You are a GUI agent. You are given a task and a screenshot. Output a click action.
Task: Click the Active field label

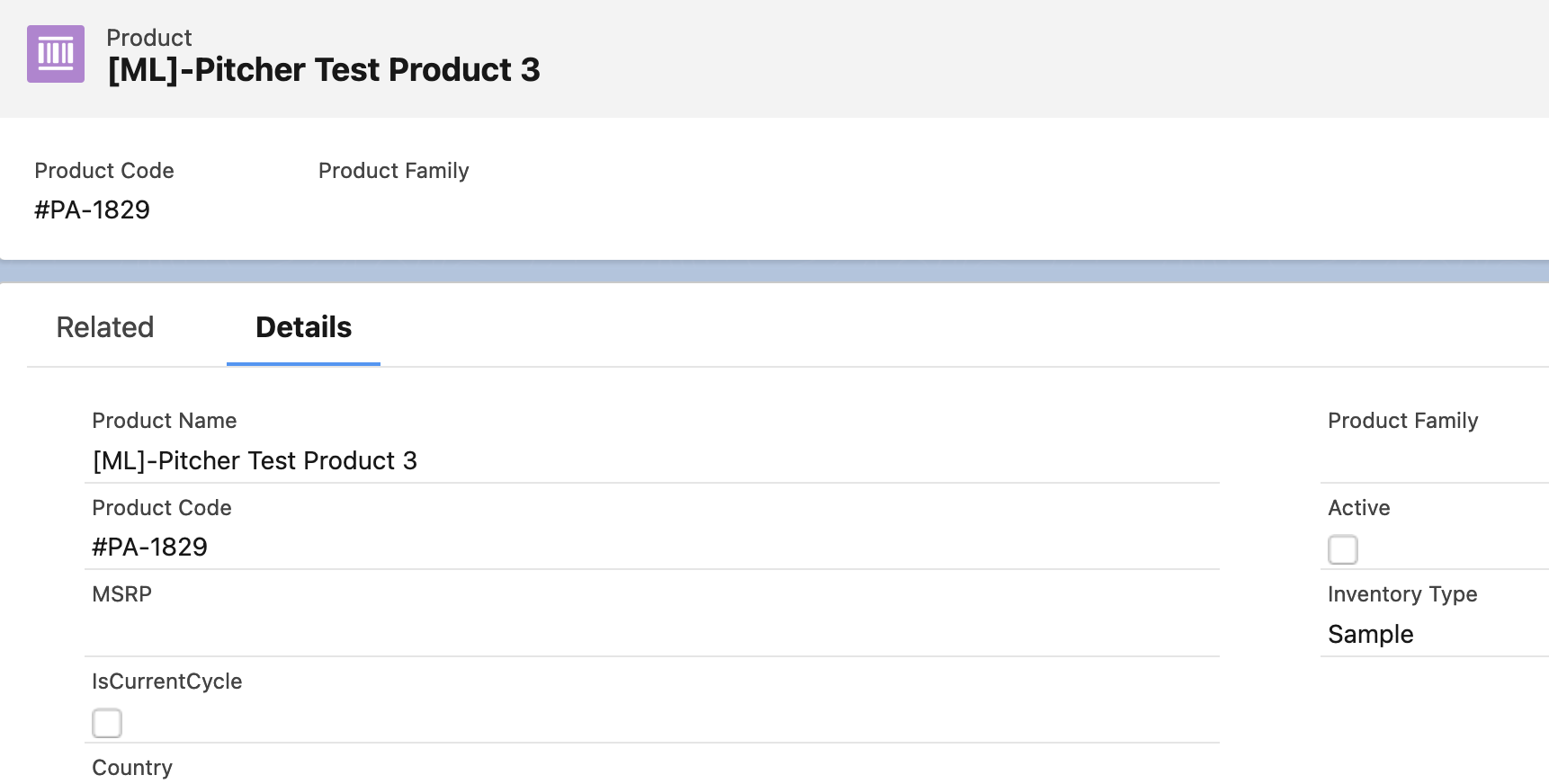(1359, 508)
